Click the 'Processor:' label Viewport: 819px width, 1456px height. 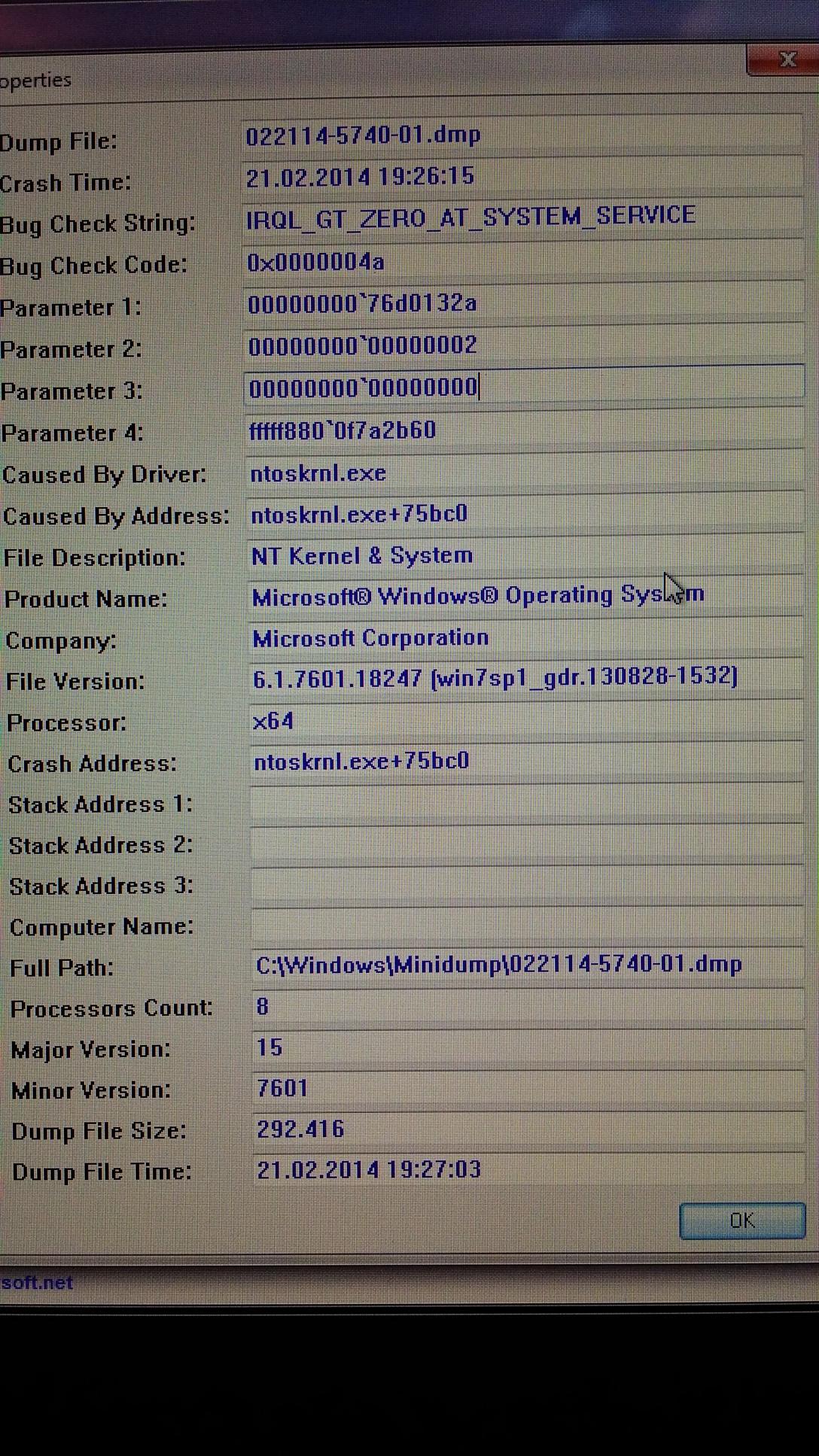pyautogui.click(x=66, y=722)
